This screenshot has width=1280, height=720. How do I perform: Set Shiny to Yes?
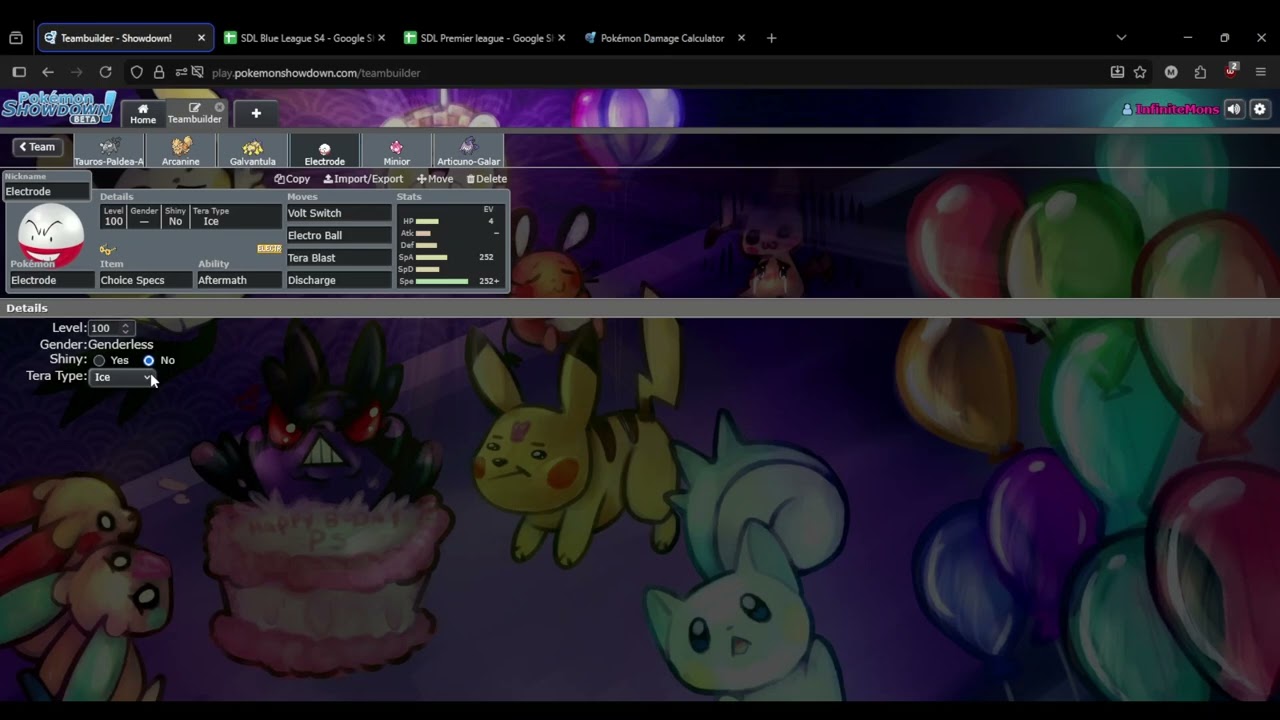[x=99, y=360]
